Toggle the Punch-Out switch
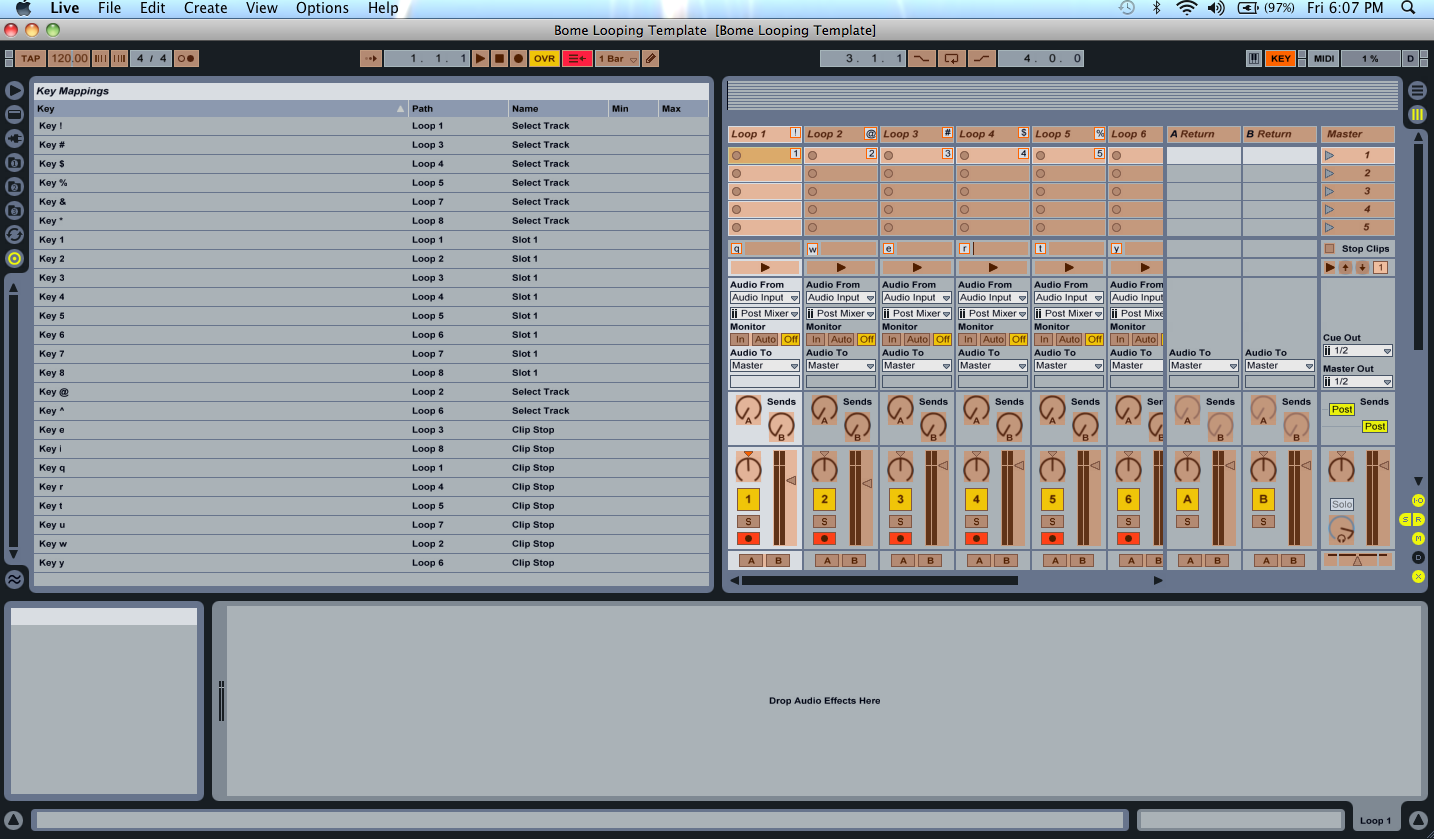 pyautogui.click(x=982, y=59)
